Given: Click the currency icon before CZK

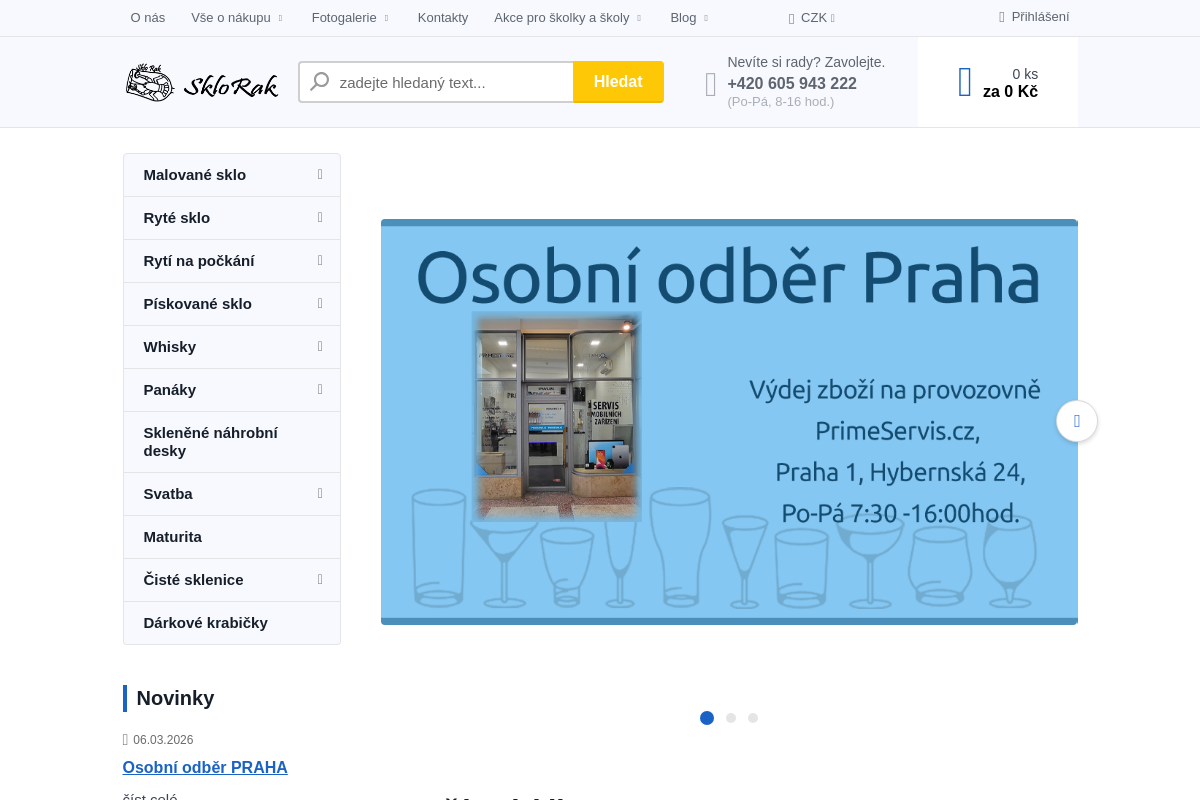Looking at the screenshot, I should click(x=791, y=18).
